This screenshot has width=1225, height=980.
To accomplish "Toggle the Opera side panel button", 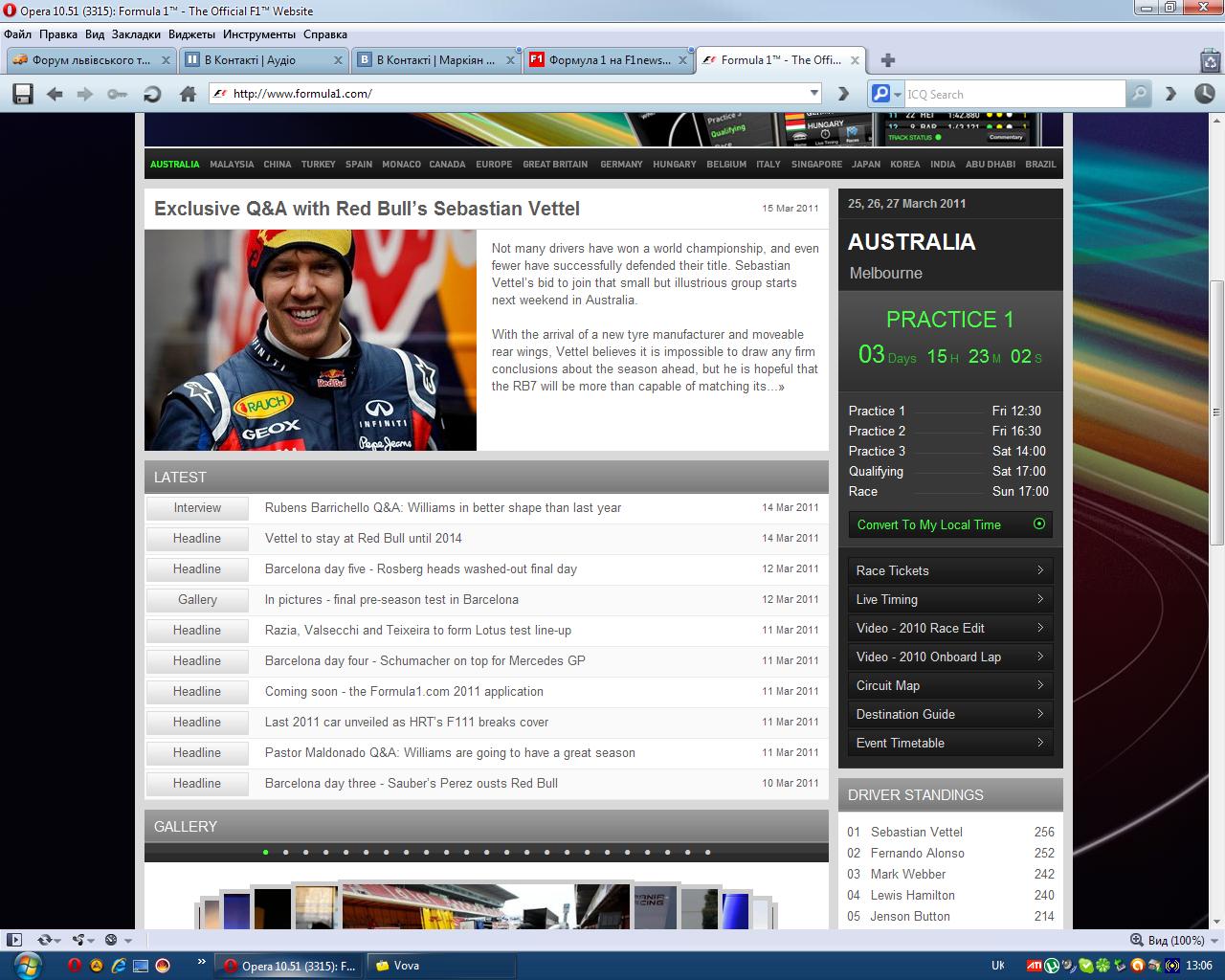I will click(x=14, y=940).
